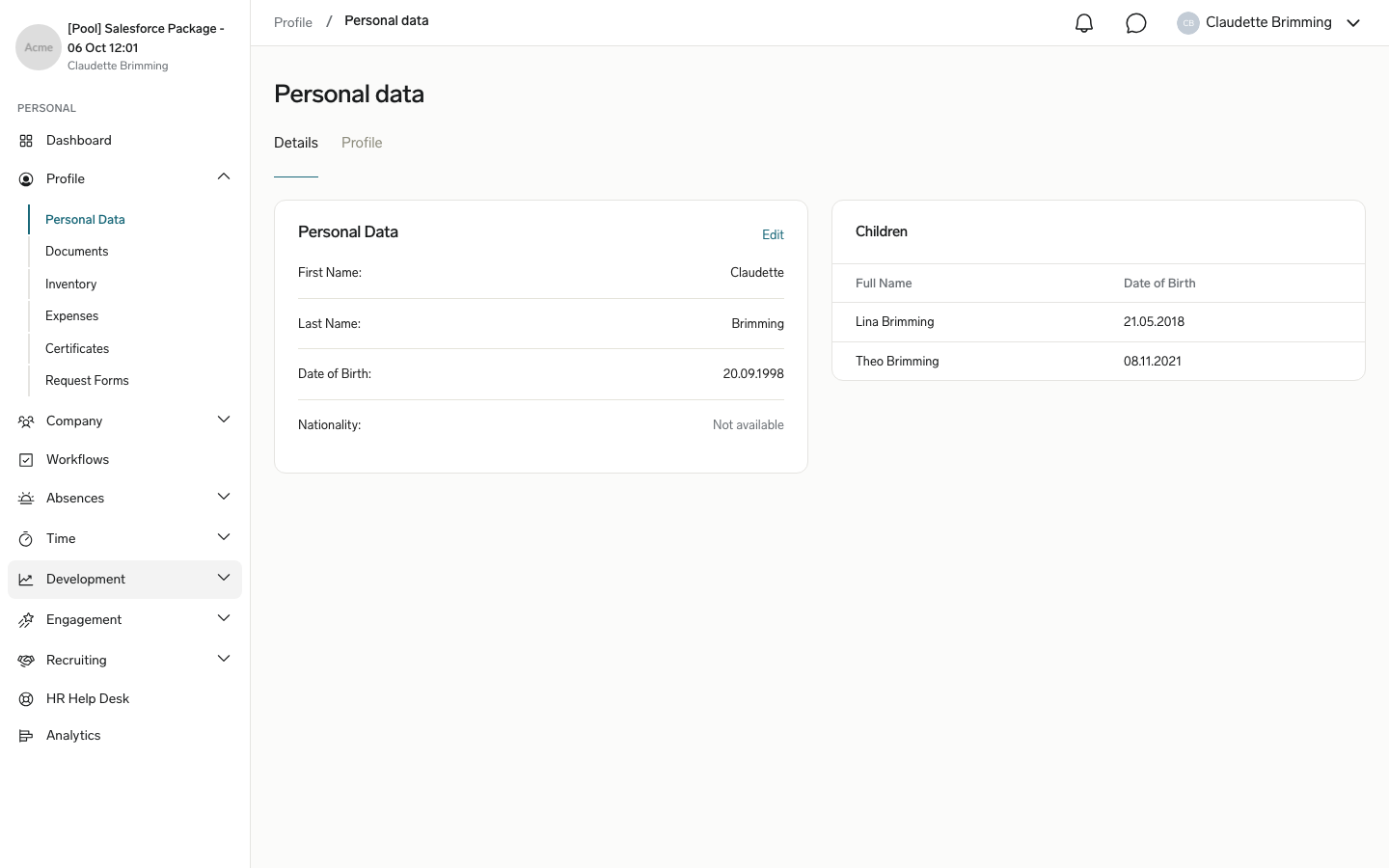Expand the Company section chevron
Screen dimensions: 1389x868
[224, 420]
